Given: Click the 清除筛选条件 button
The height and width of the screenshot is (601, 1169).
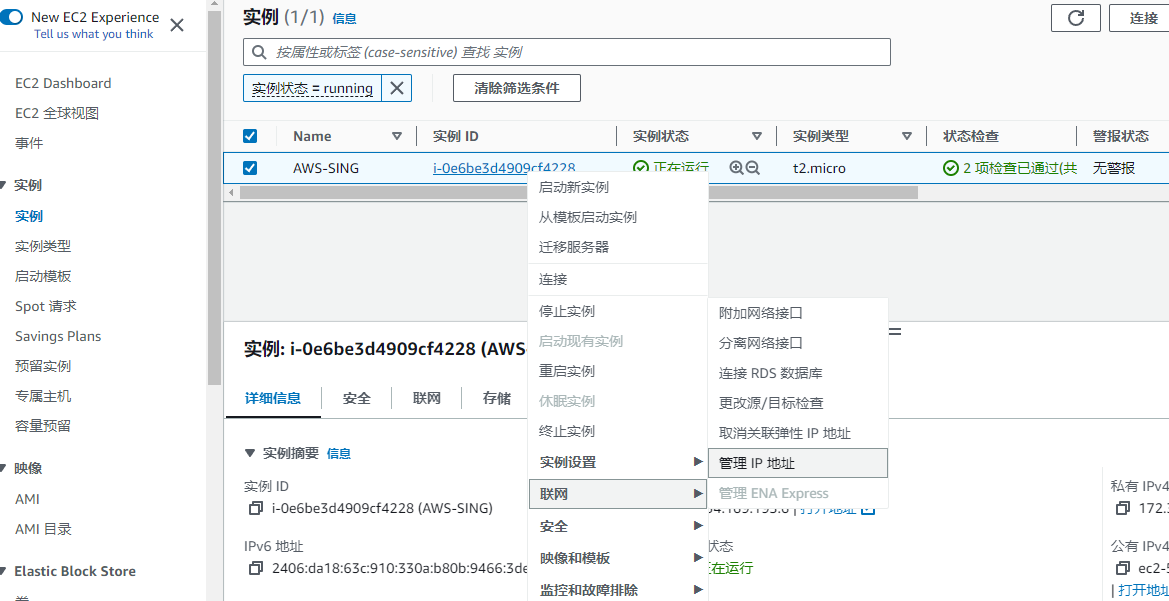Looking at the screenshot, I should [516, 88].
